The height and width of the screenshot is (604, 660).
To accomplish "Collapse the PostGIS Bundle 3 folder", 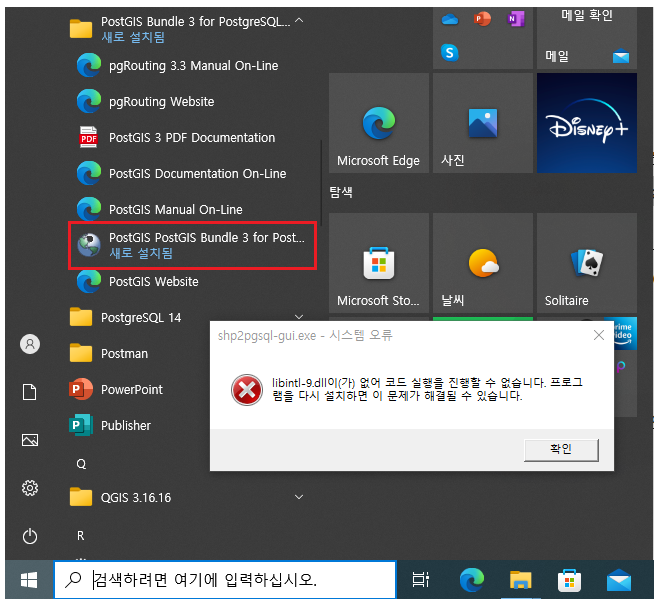I will 299,21.
